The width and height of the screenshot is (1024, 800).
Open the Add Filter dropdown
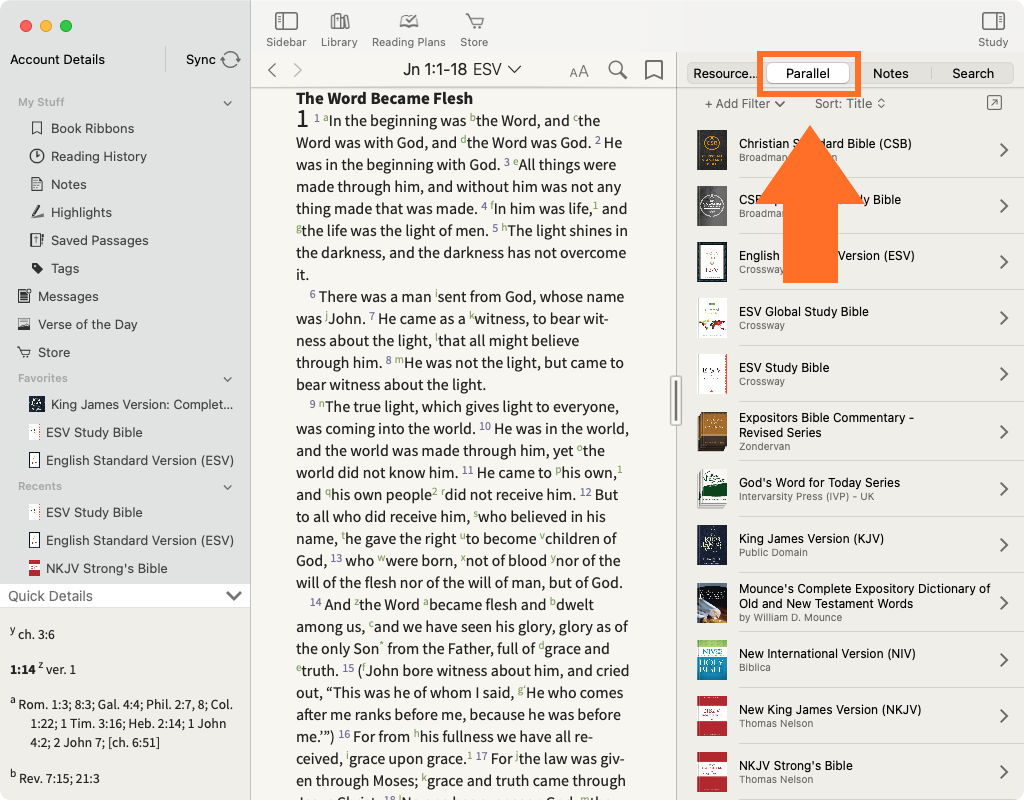tap(745, 104)
